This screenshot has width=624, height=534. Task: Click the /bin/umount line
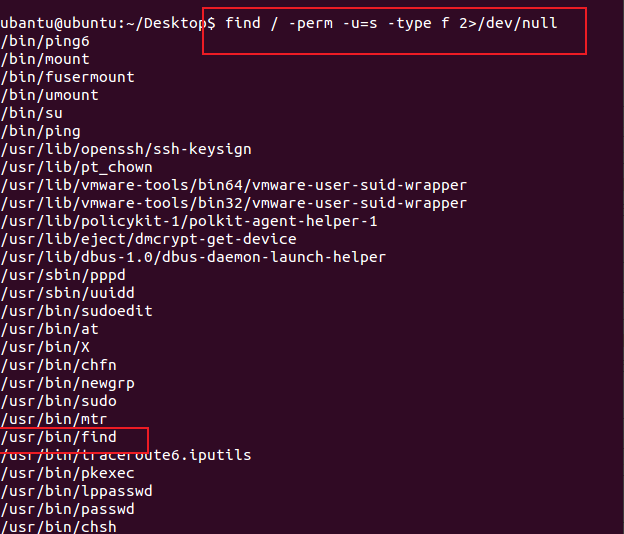click(x=50, y=95)
